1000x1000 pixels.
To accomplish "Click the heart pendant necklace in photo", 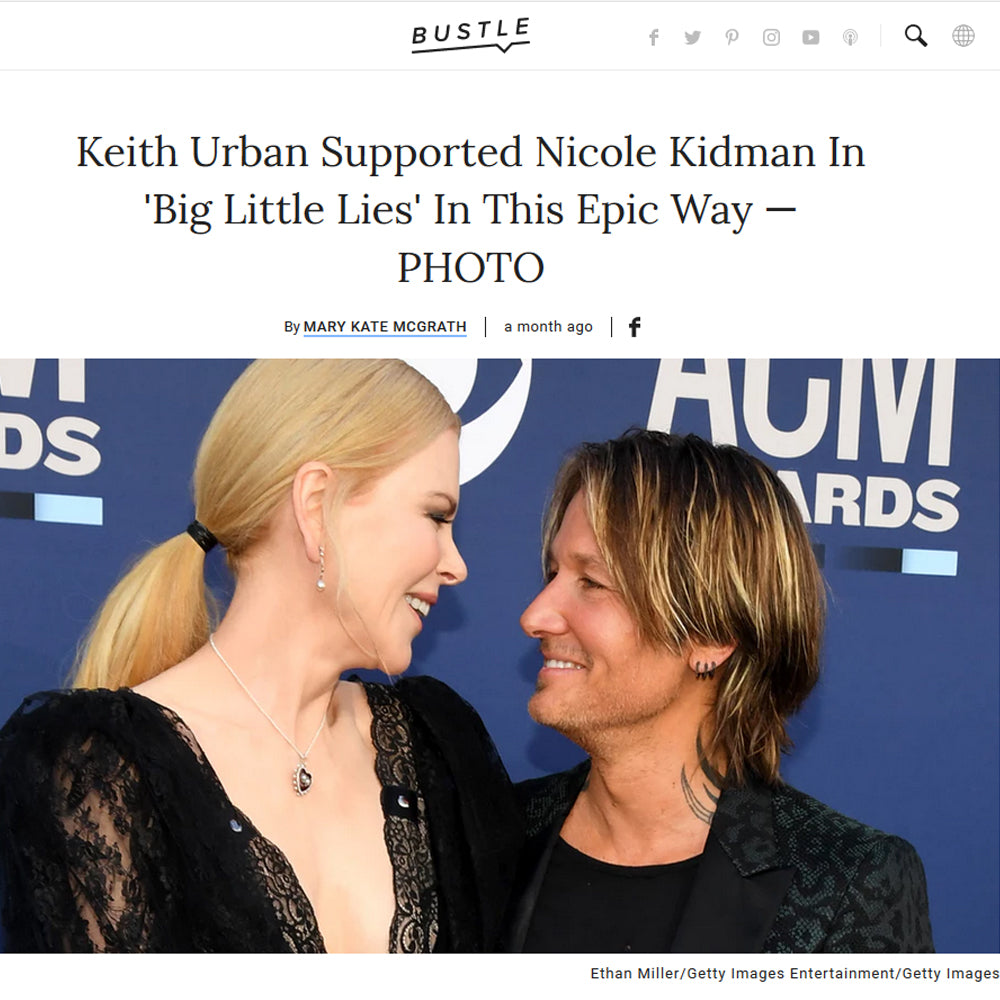I will pyautogui.click(x=302, y=777).
